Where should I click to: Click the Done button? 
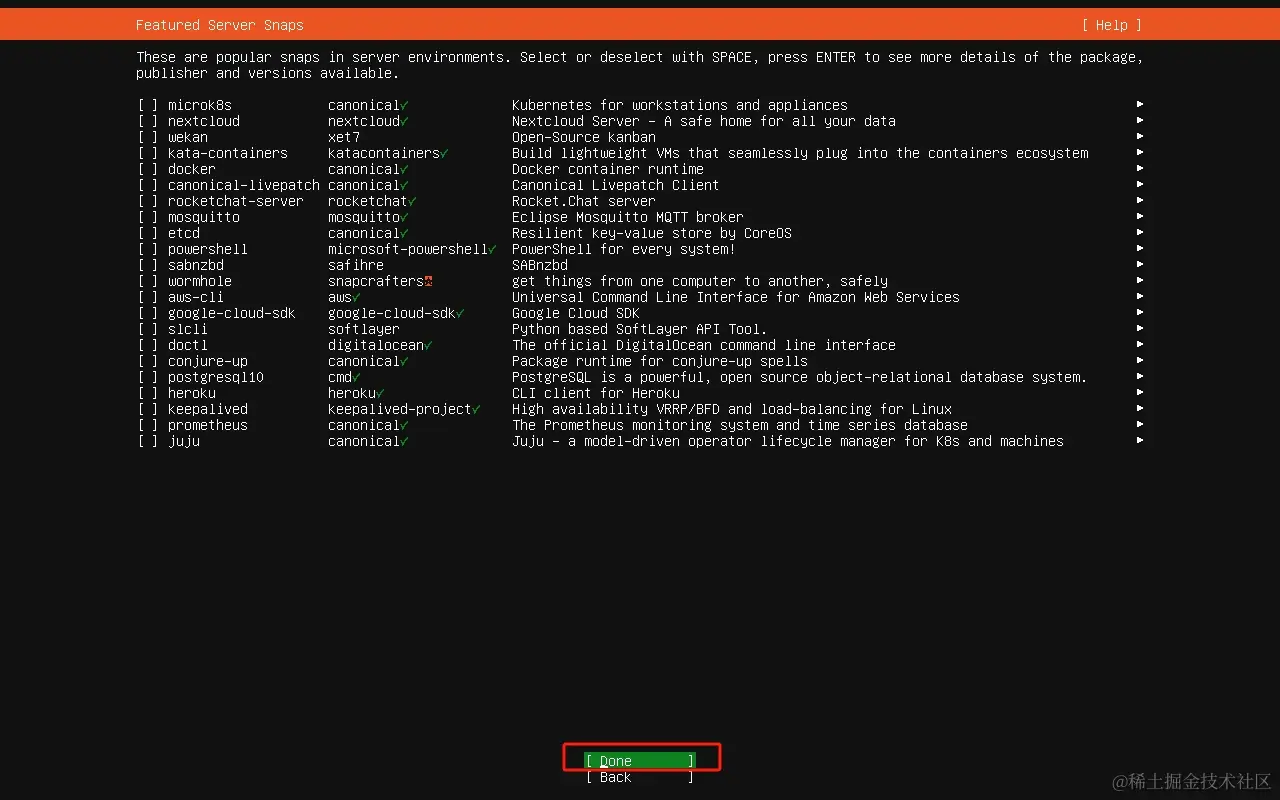pos(640,761)
